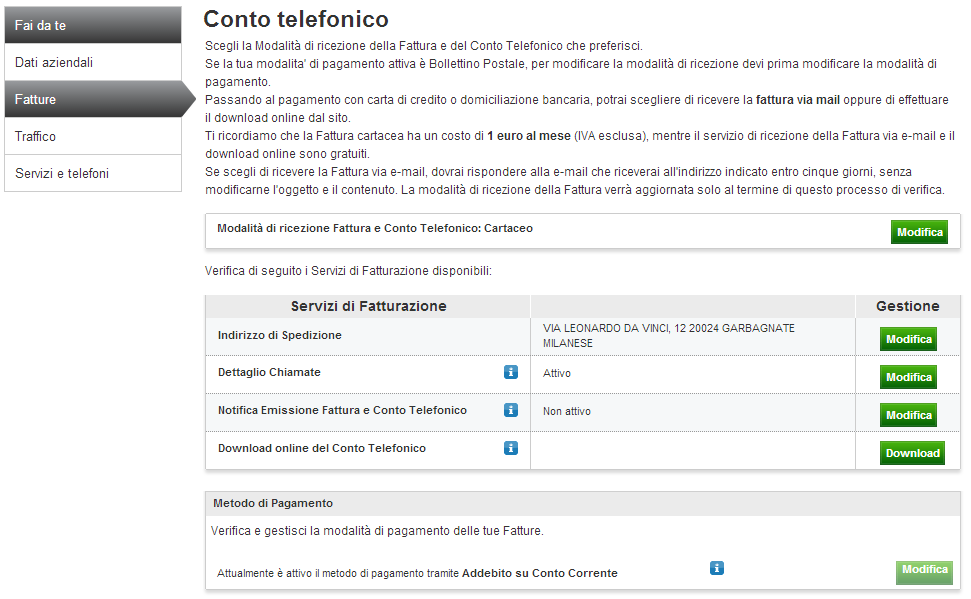Viewport: 971px width, 599px height.
Task: Click Modifica for Modalità di ricezione Fattura
Action: [920, 232]
